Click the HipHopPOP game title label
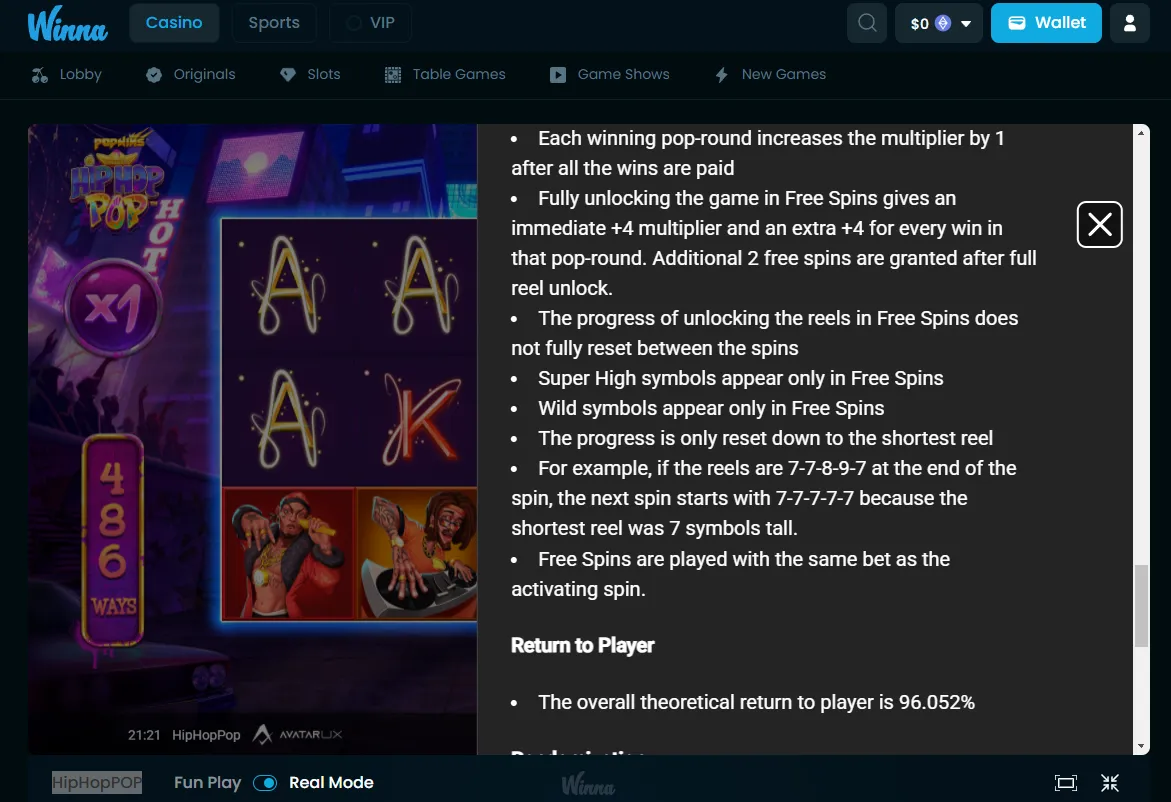Image resolution: width=1171 pixels, height=802 pixels. (x=97, y=783)
